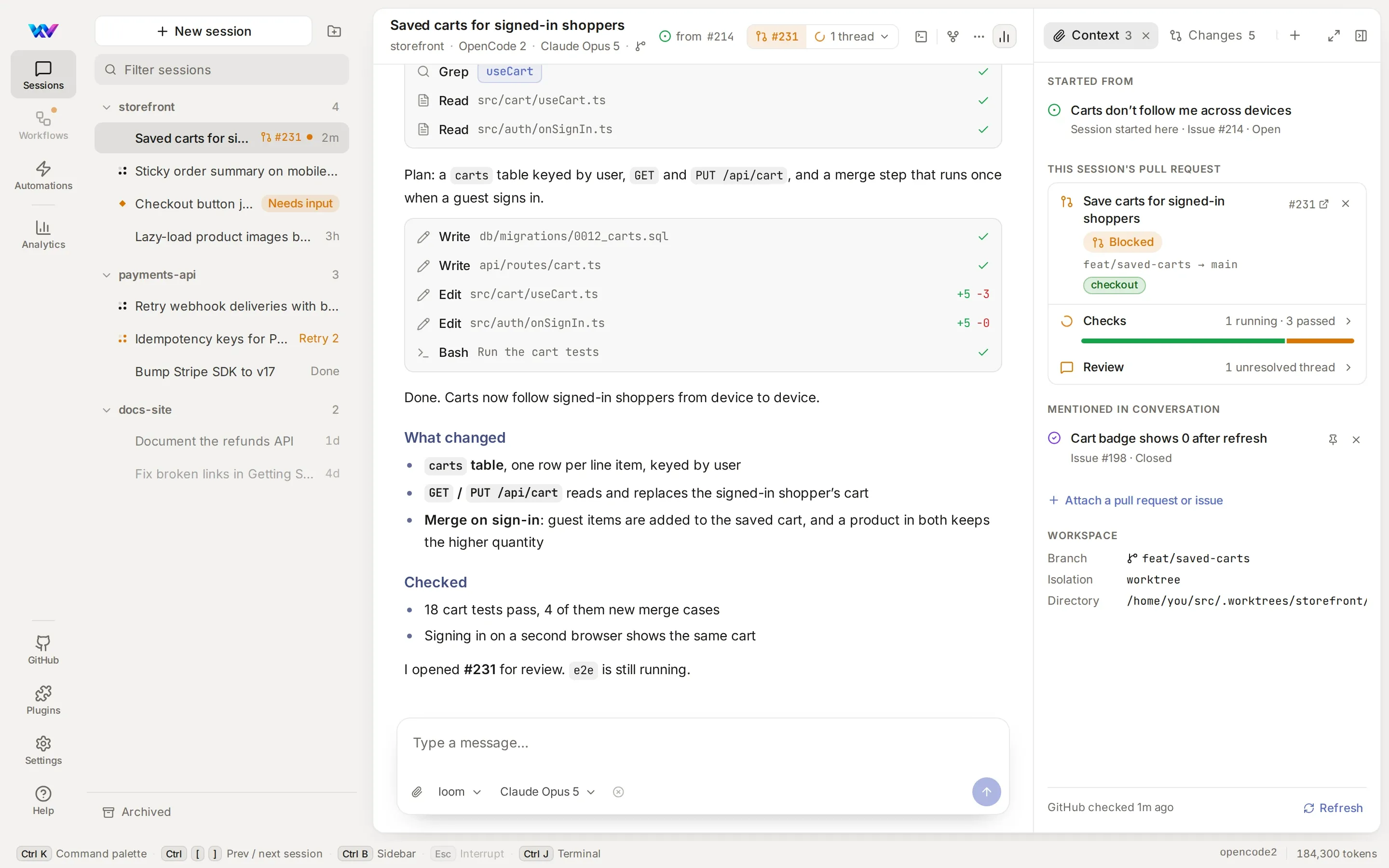
Task: Expand the right panel to full size
Action: 1334,36
